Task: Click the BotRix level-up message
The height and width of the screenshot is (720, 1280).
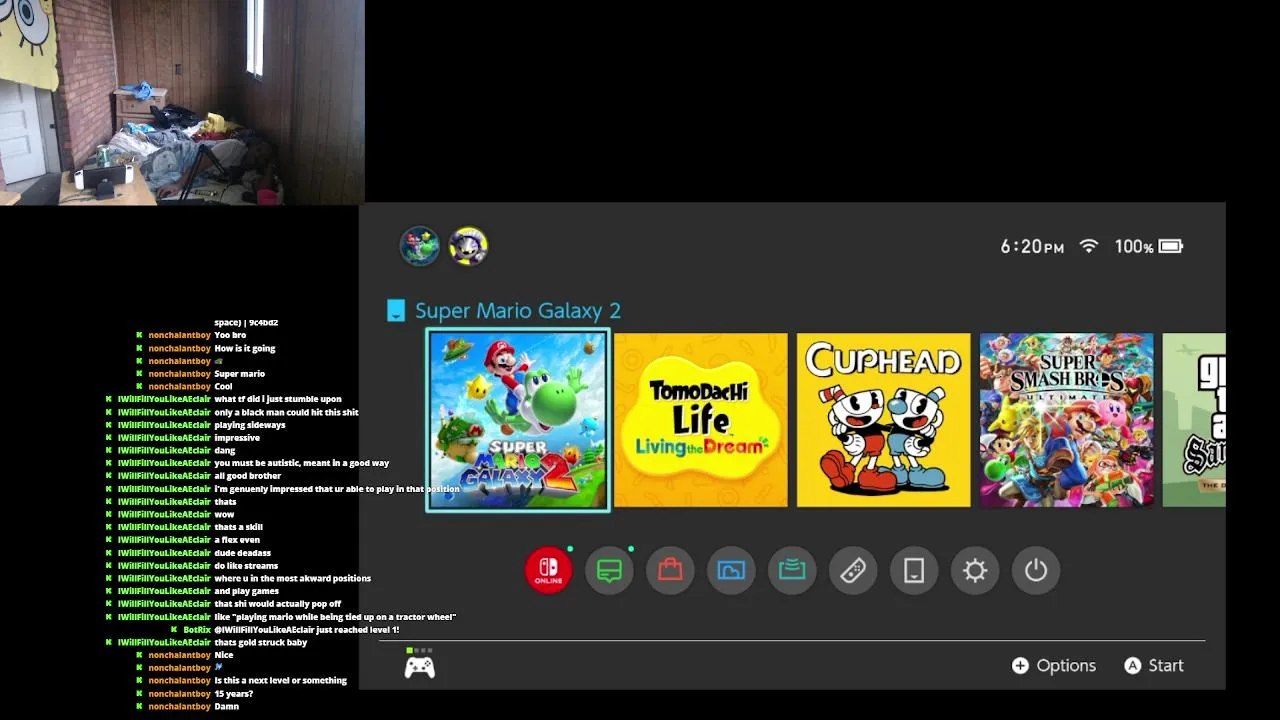Action: 306,630
